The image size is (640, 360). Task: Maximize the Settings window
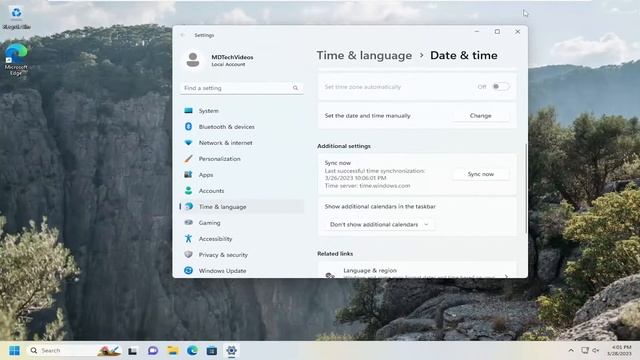[x=497, y=32]
